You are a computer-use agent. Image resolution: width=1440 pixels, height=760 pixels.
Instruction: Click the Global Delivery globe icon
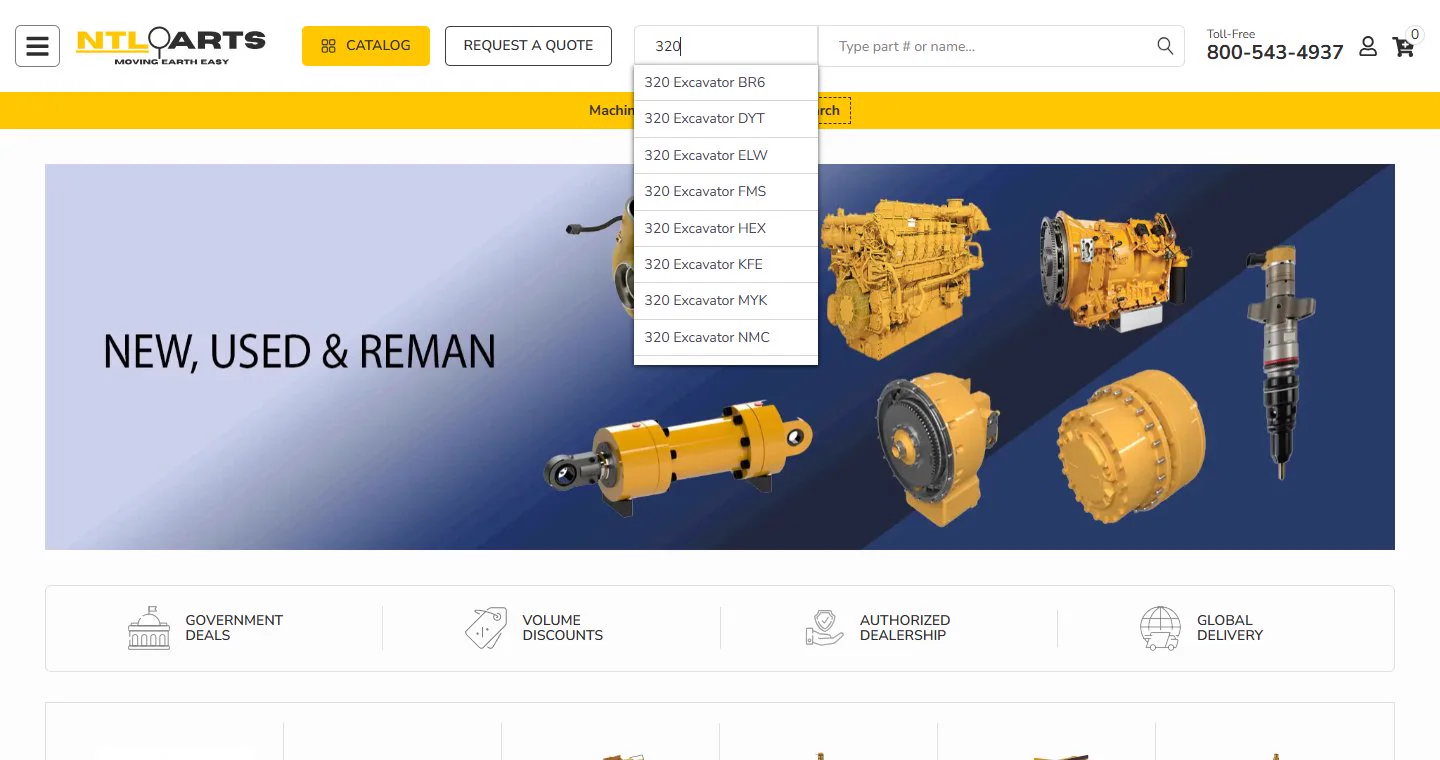[1160, 628]
